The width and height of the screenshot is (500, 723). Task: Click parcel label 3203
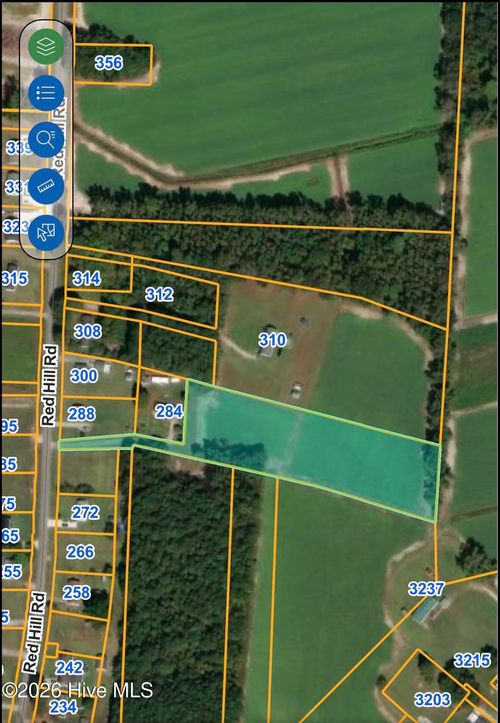[433, 699]
